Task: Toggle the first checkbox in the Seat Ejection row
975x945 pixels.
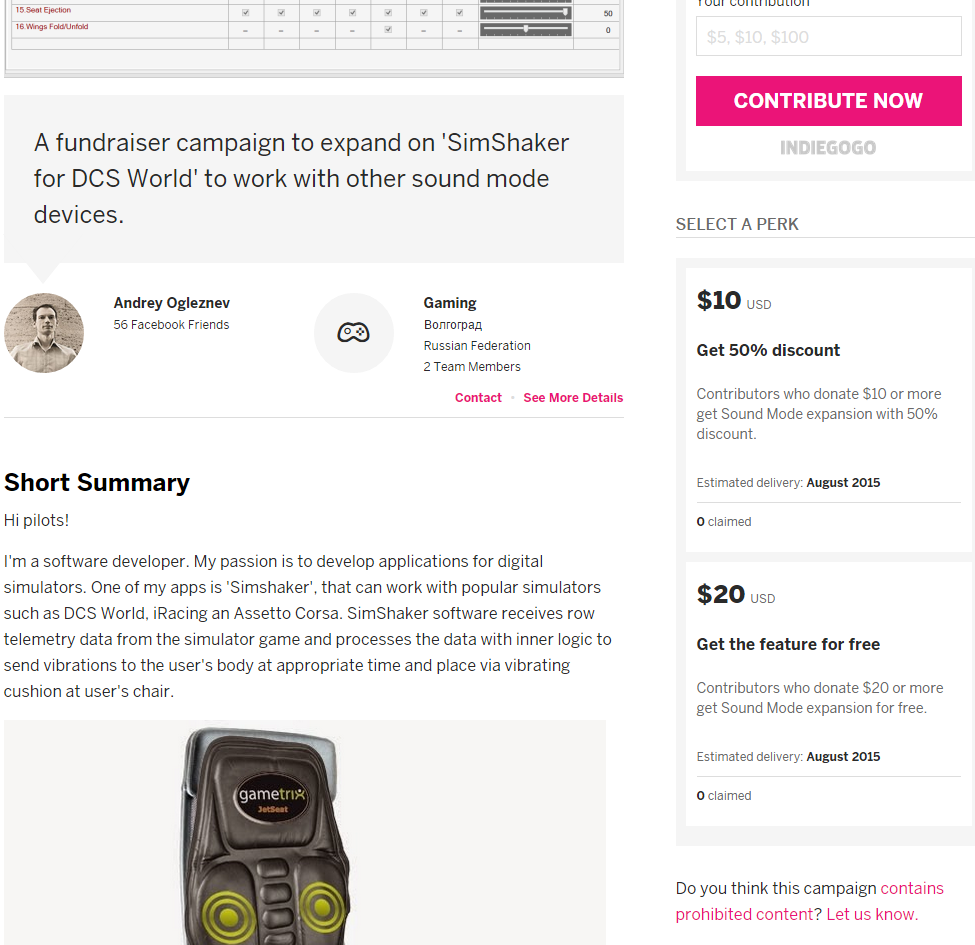Action: pyautogui.click(x=246, y=13)
